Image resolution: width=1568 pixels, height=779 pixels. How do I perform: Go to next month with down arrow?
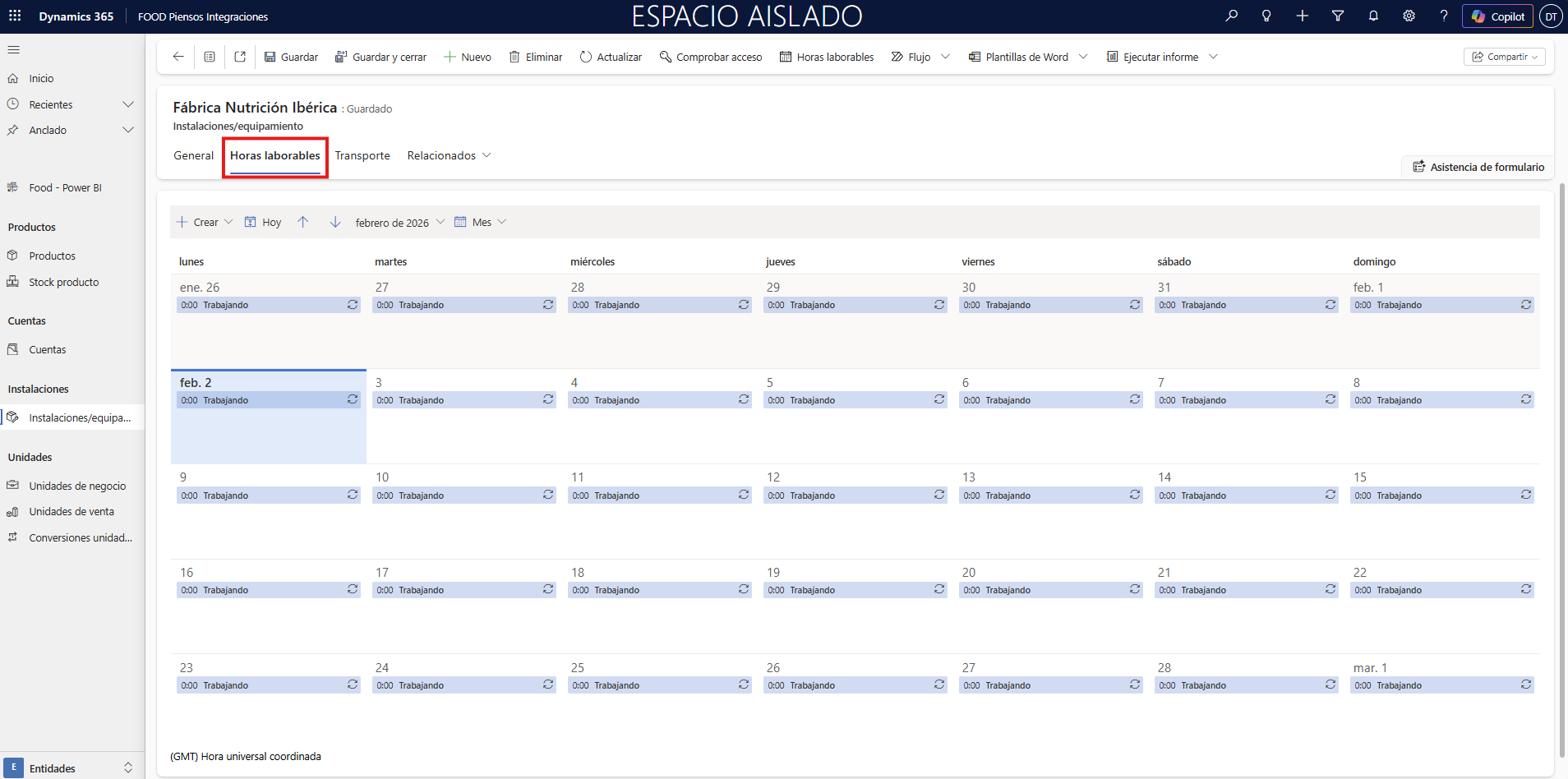tap(335, 223)
